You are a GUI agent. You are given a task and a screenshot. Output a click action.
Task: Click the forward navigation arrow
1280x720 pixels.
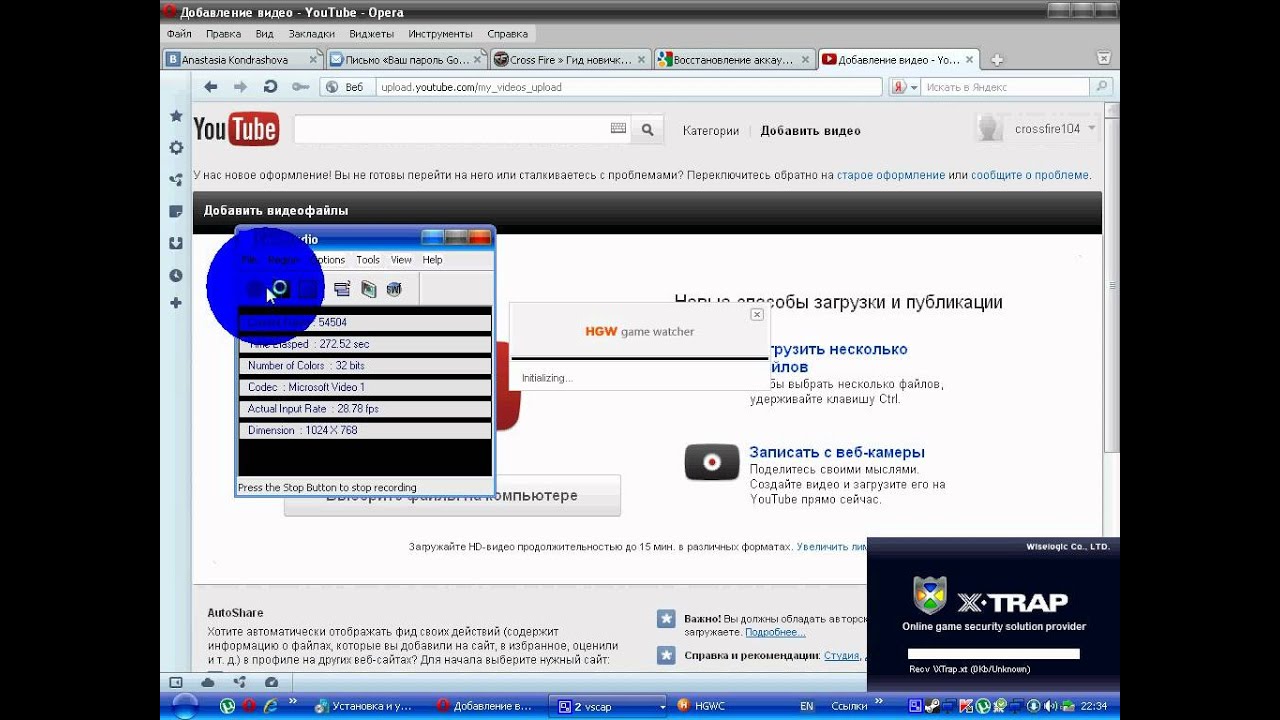(x=240, y=87)
